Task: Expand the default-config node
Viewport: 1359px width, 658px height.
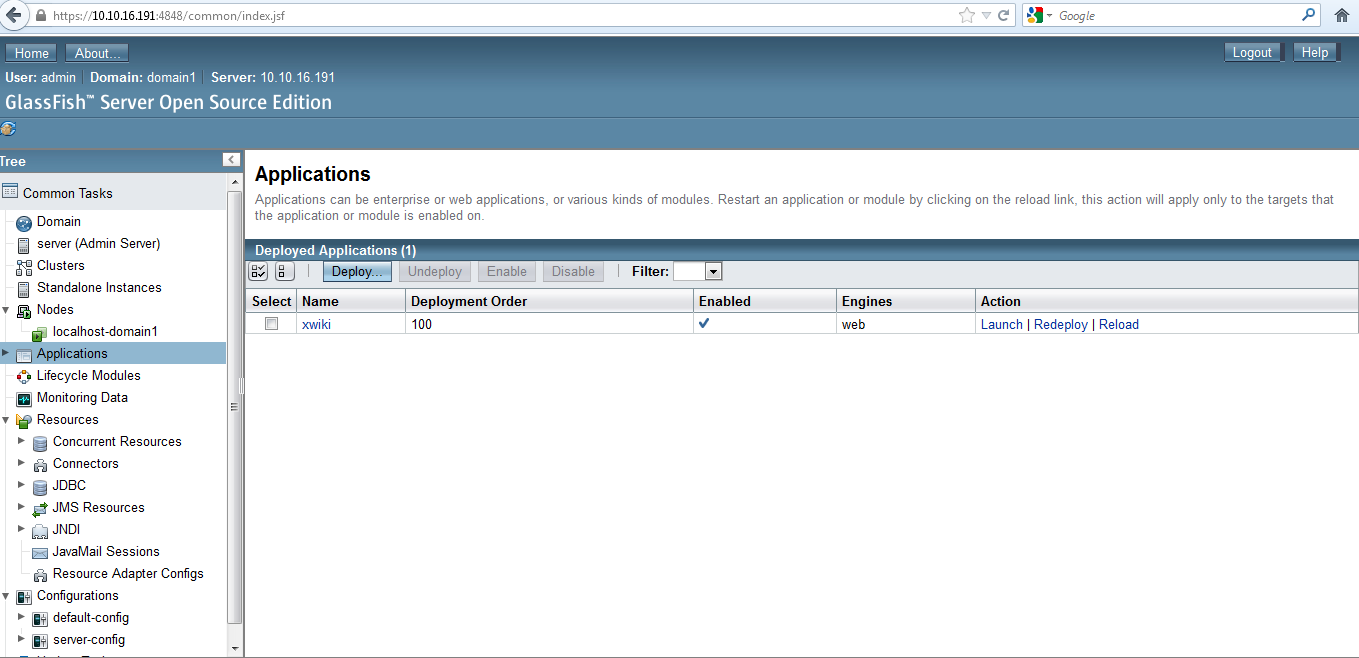Action: point(22,617)
